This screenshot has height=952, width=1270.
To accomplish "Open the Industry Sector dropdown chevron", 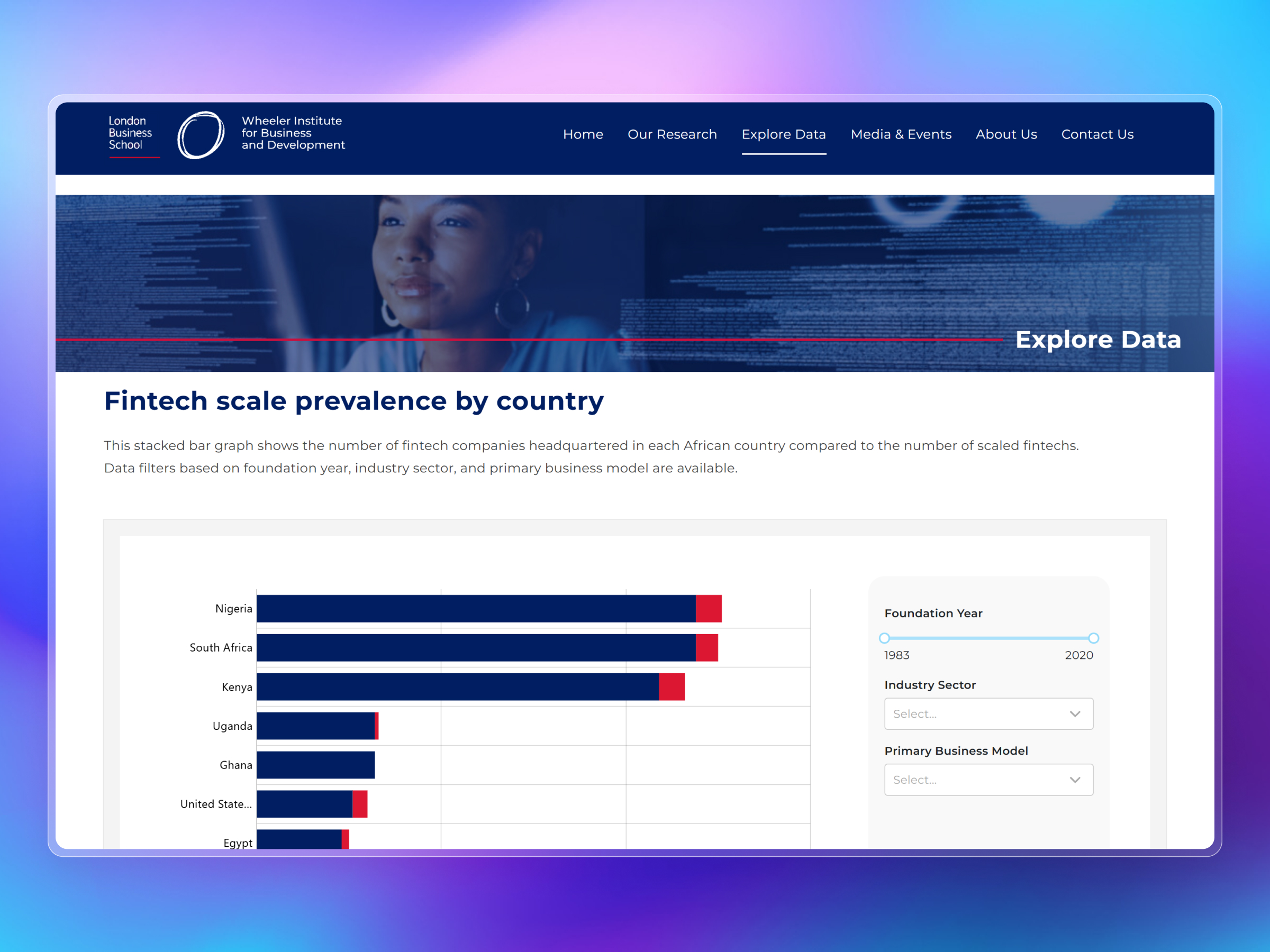I will click(1075, 714).
